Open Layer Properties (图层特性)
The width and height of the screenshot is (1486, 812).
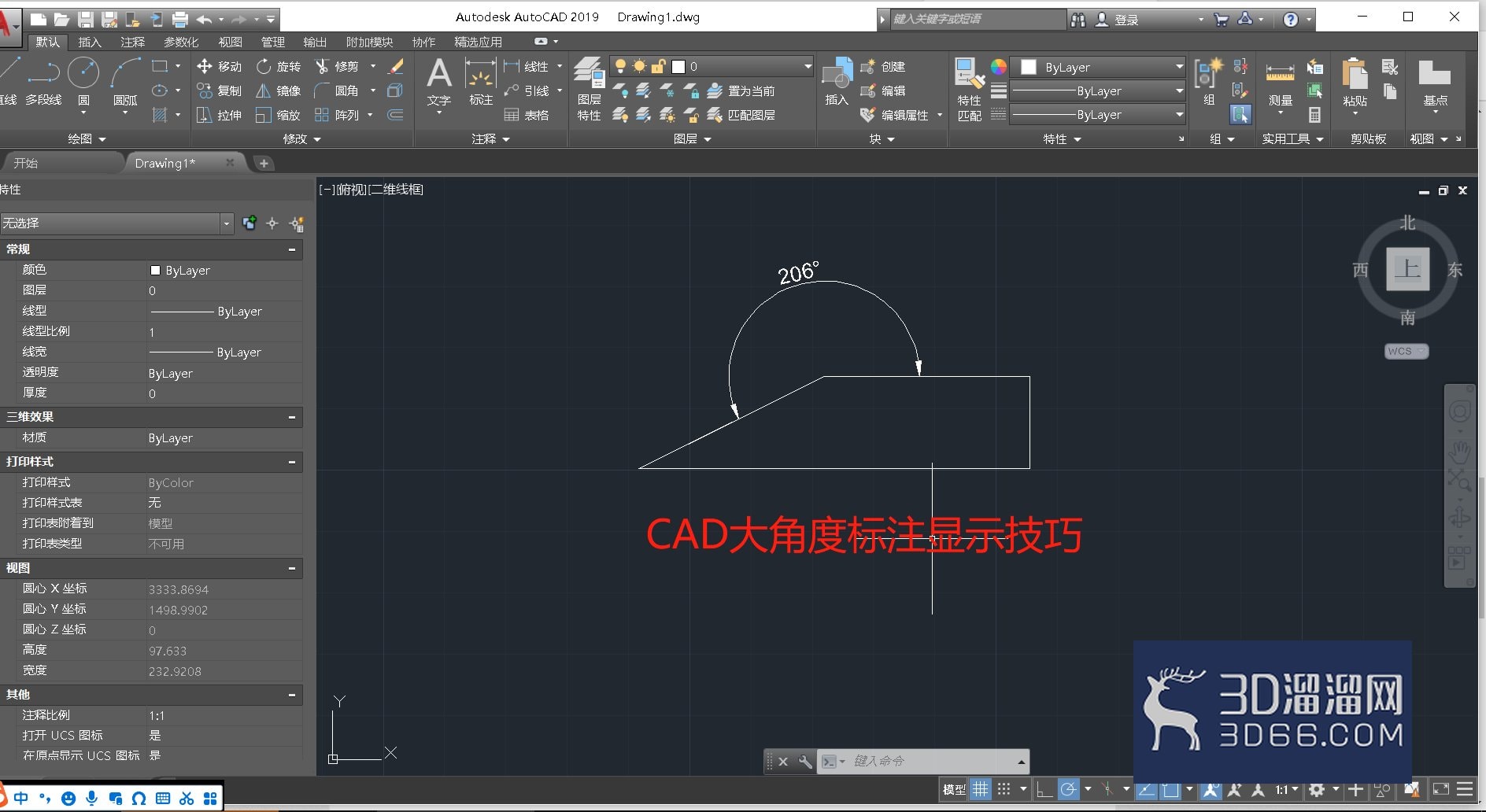[x=589, y=90]
